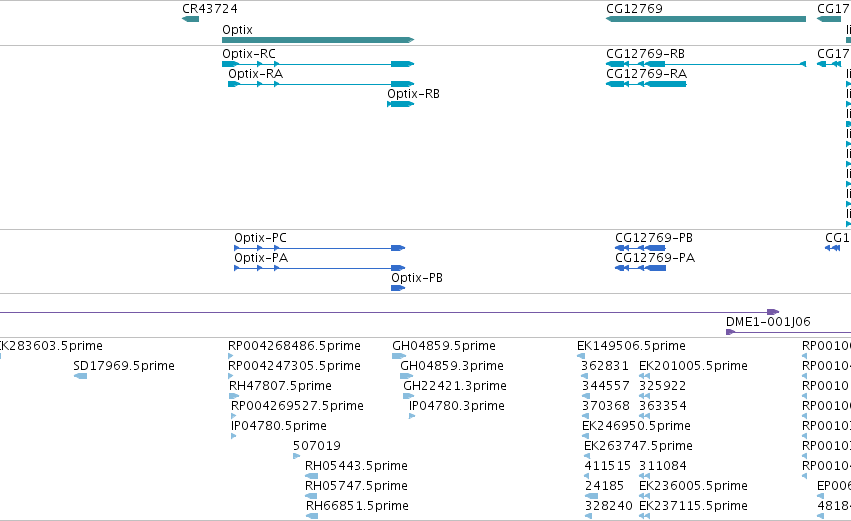Viewport: 851px width, 521px height.
Task: Select the CG12769-RA transcript
Action: point(646,84)
